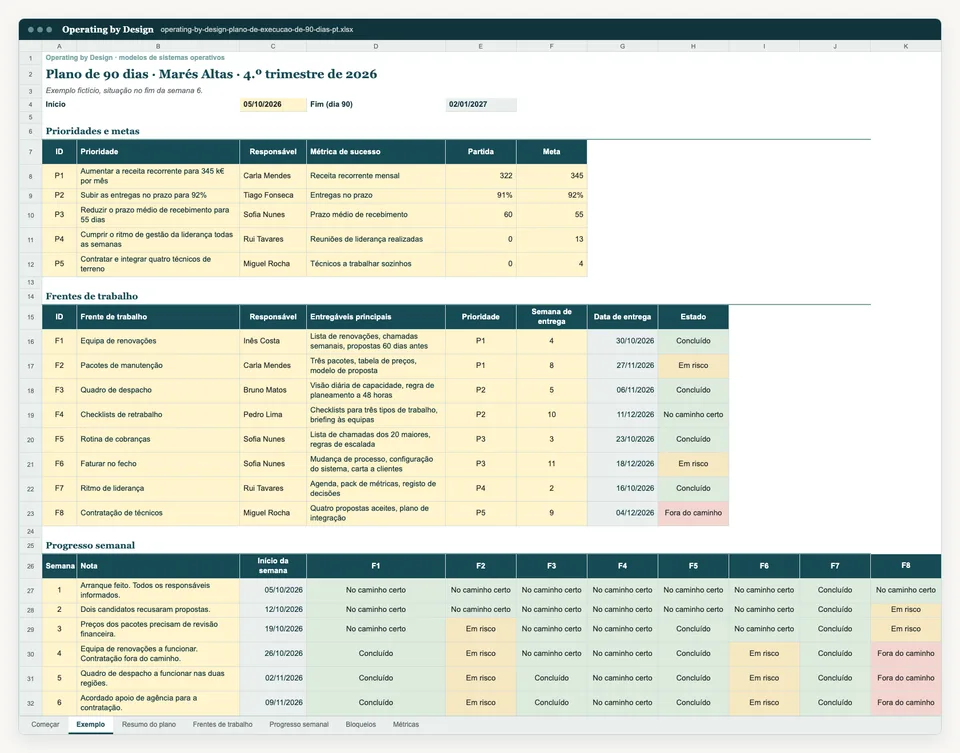Screen dimensions: 960x753
Task: Select the 'Frentes de trabalho' section heading
Action: (92, 296)
